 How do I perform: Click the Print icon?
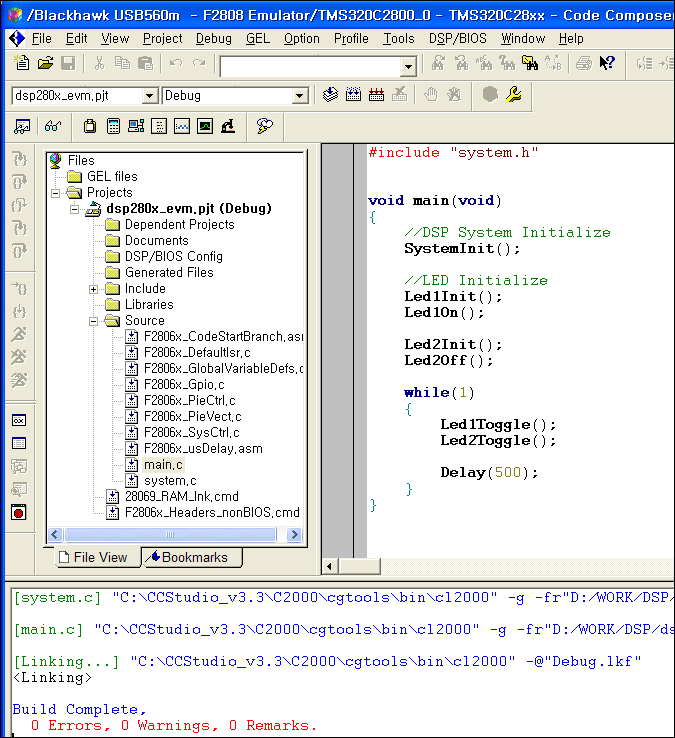tap(584, 63)
